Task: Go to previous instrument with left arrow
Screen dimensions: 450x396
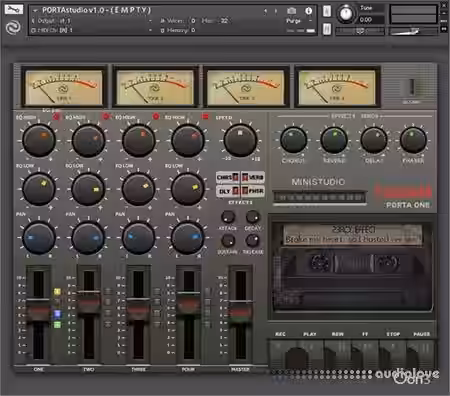Action: [266, 11]
